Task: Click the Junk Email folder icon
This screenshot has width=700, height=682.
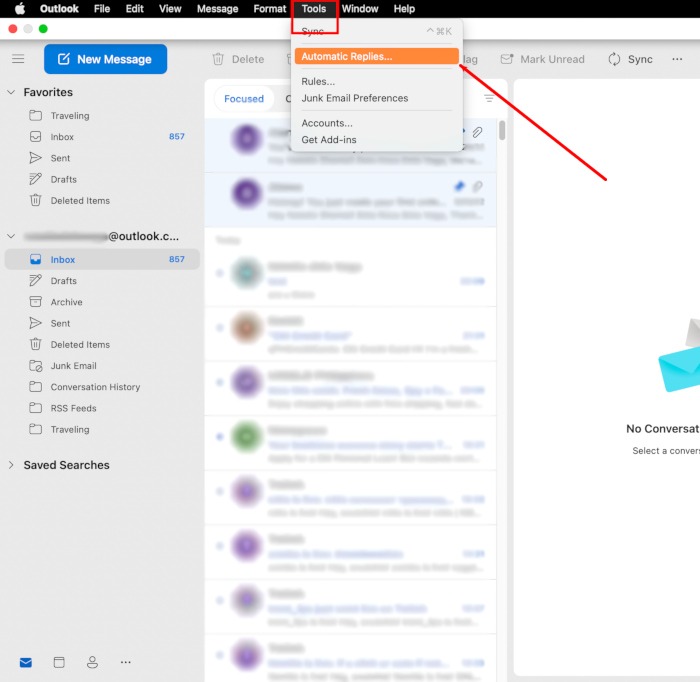Action: 35,366
